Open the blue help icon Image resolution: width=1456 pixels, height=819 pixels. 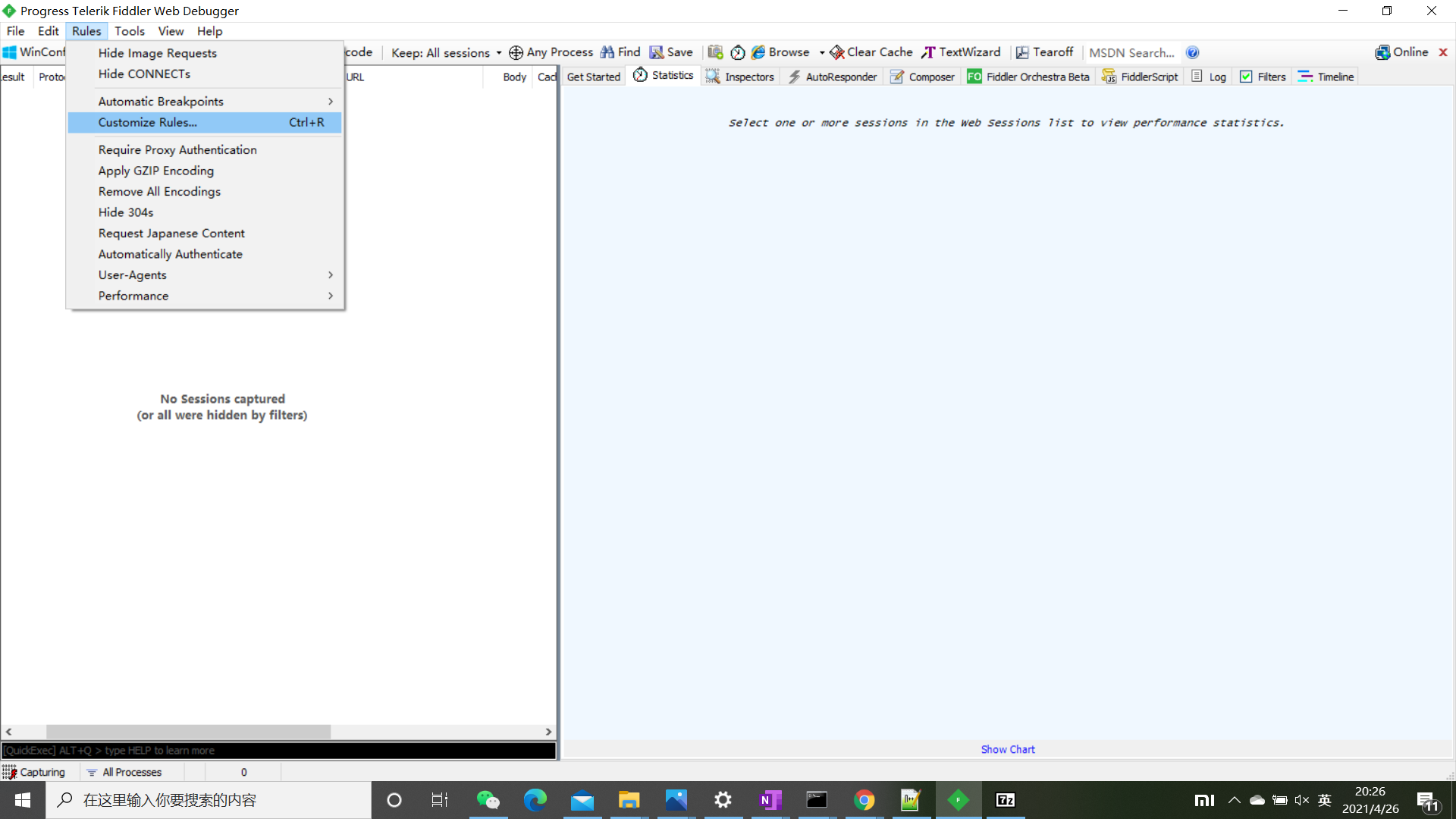point(1192,52)
